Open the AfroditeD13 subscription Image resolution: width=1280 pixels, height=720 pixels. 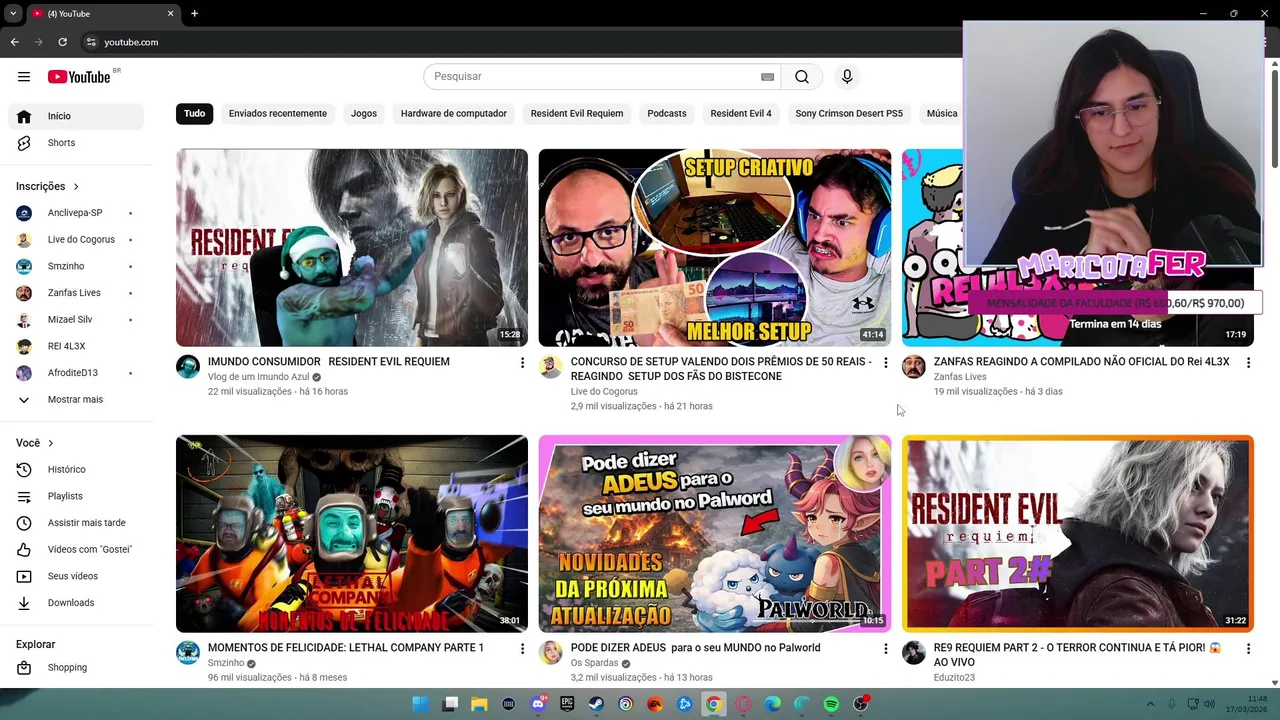(x=76, y=373)
